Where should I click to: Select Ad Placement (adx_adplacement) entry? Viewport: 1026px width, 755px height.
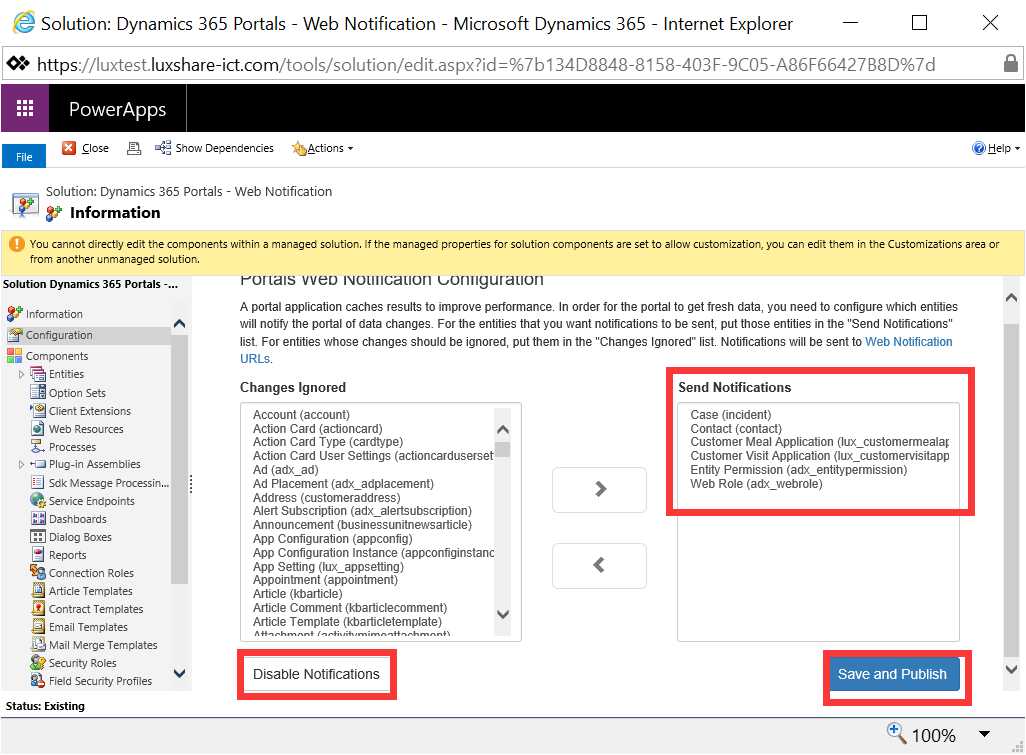tap(343, 483)
